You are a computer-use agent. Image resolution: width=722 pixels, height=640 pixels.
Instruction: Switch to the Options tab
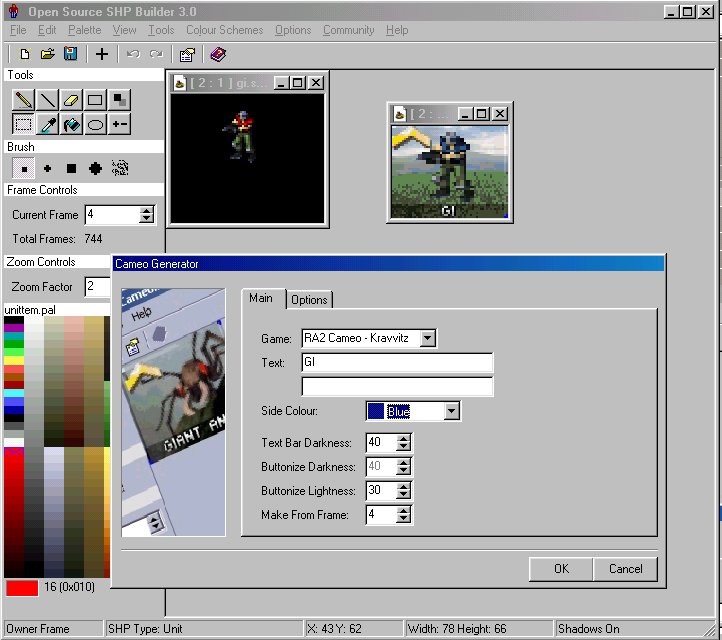click(309, 300)
